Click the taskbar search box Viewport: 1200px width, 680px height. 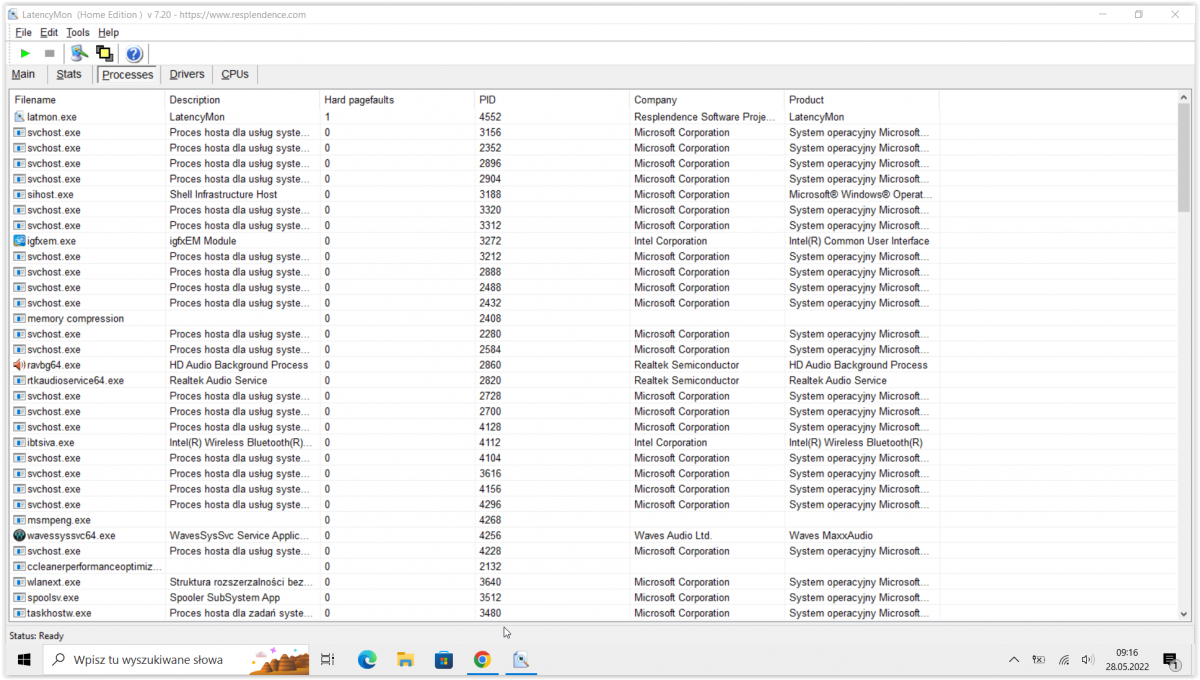point(178,660)
